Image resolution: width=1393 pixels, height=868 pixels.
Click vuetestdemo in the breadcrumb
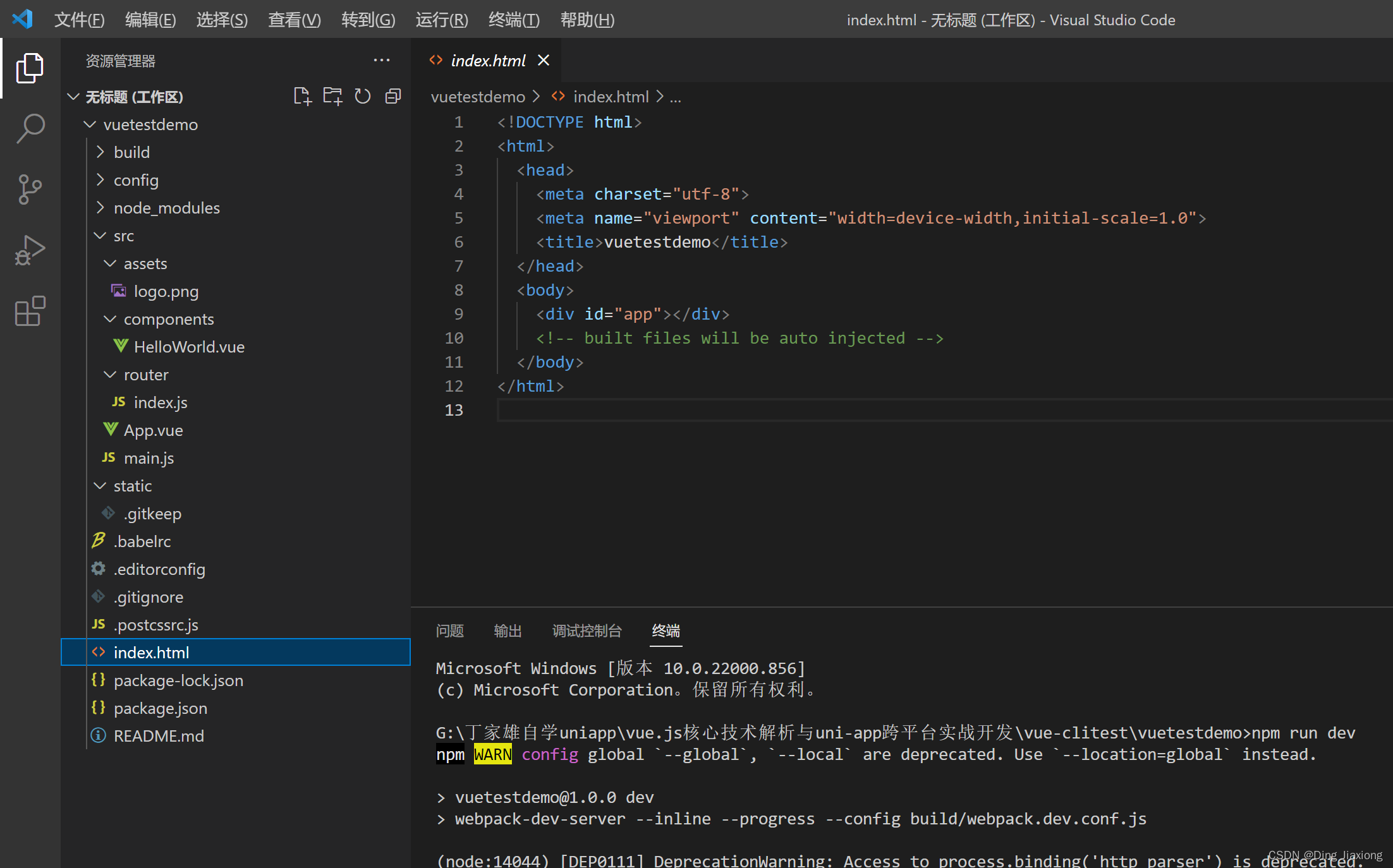tap(478, 97)
